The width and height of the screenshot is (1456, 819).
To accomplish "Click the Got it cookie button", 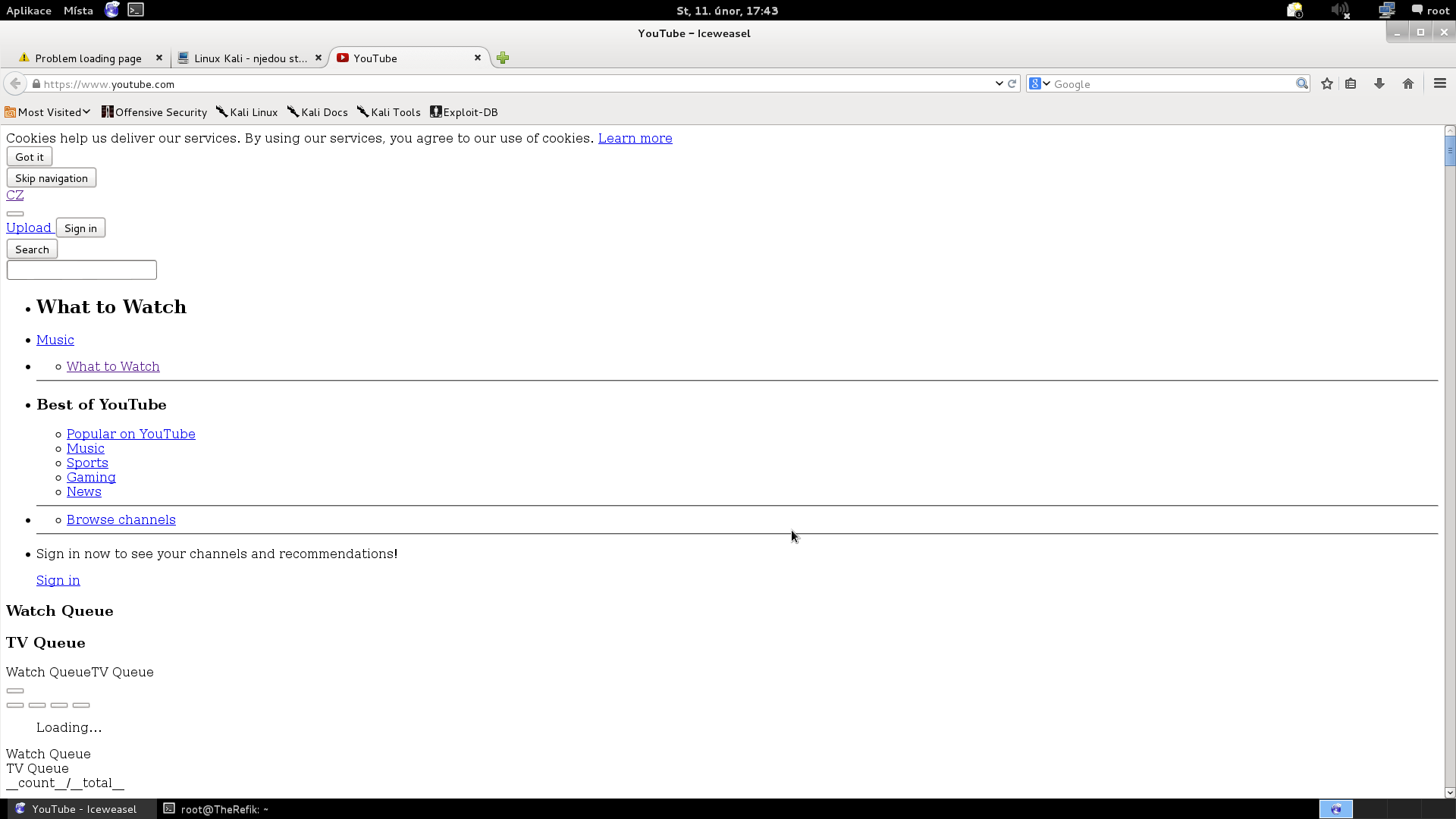I will [30, 157].
